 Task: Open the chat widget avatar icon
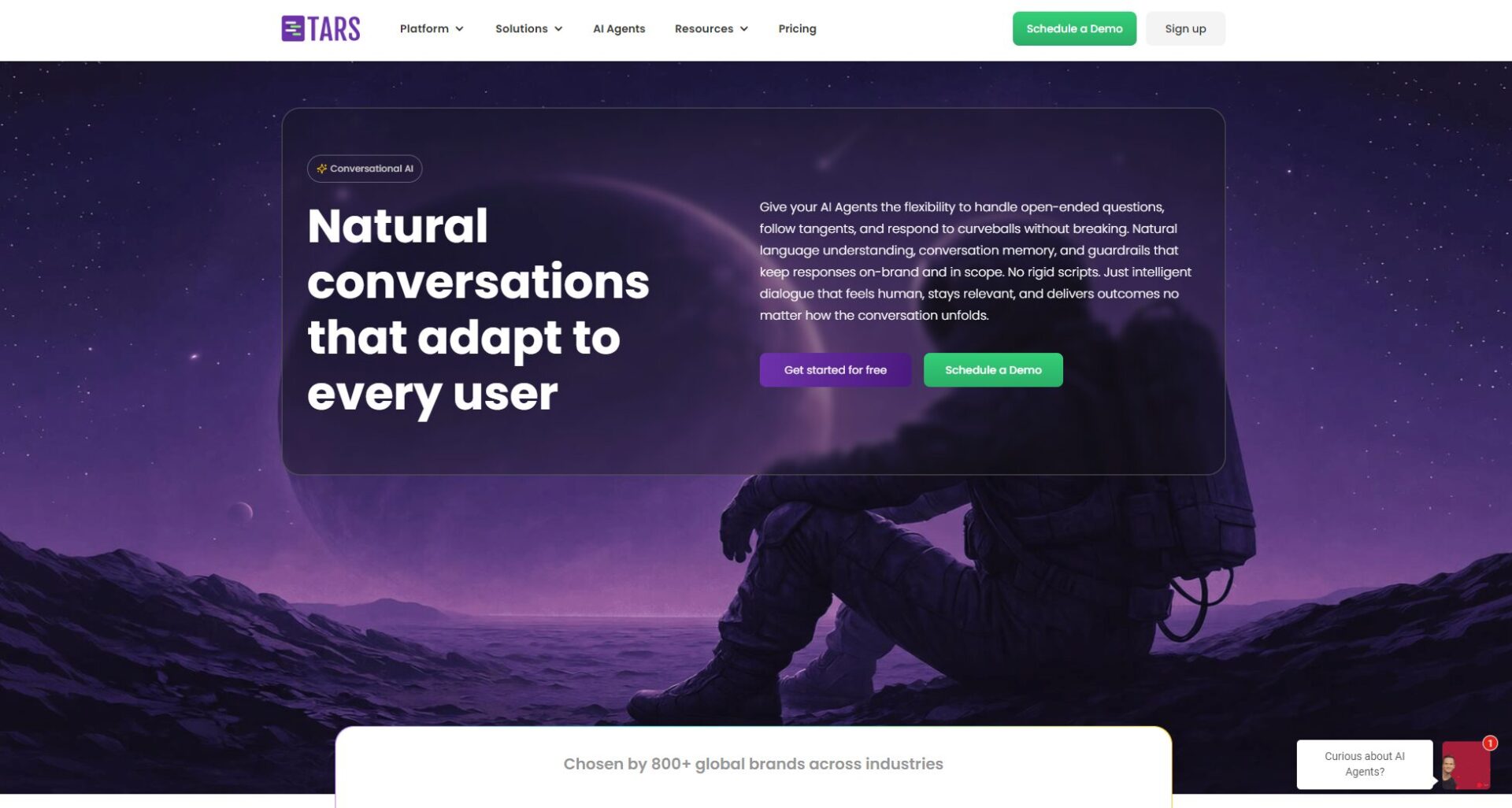(1466, 765)
